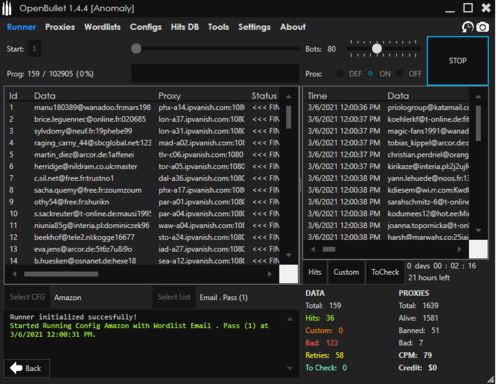497x384 pixels.
Task: Click bots table vertical scrollbar up arrow
Action: coord(289,97)
